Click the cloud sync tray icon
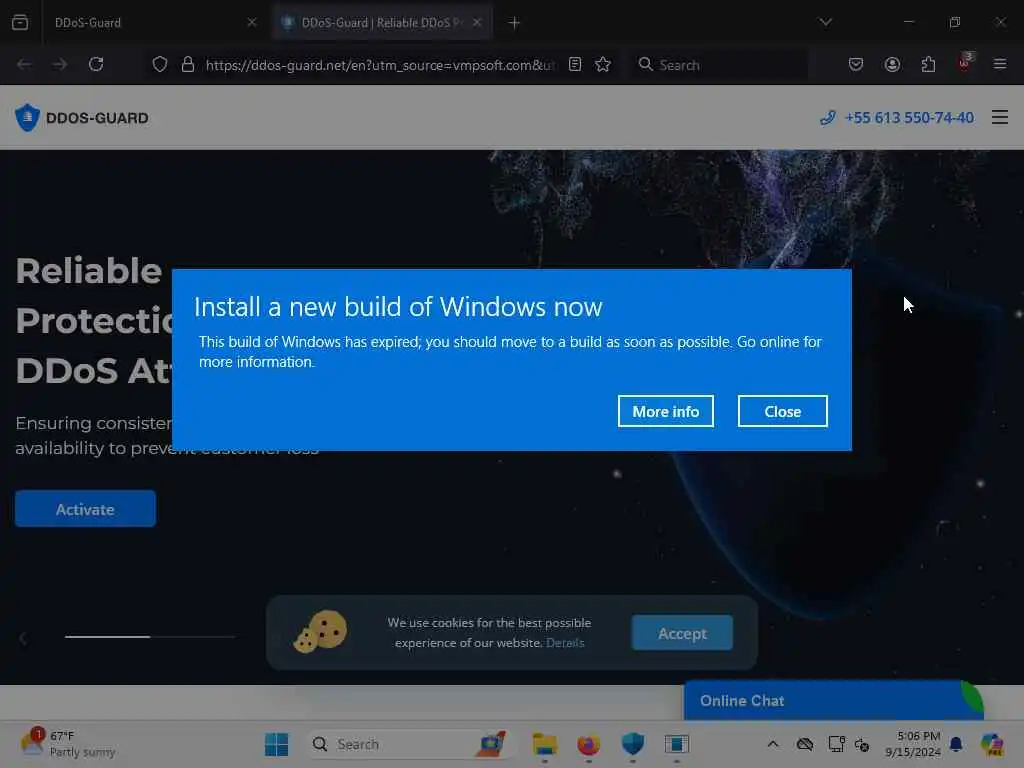The width and height of the screenshot is (1024, 768). coord(805,744)
